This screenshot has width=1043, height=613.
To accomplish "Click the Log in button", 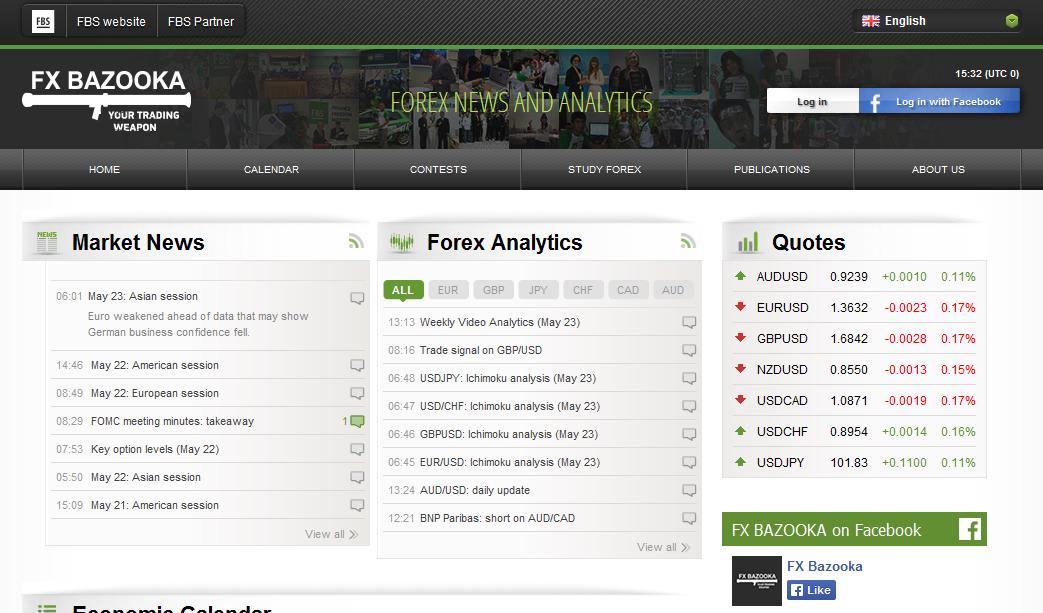I will pyautogui.click(x=812, y=101).
